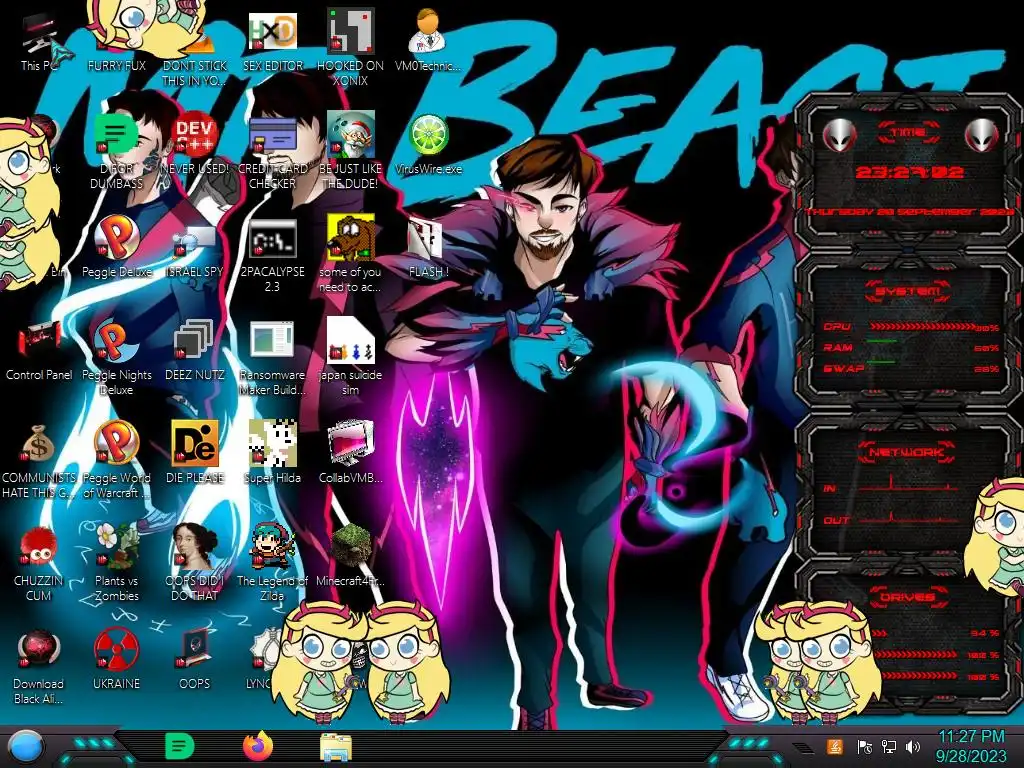Open the VM0Technic... desktop icon
1024x768 pixels.
coord(428,39)
